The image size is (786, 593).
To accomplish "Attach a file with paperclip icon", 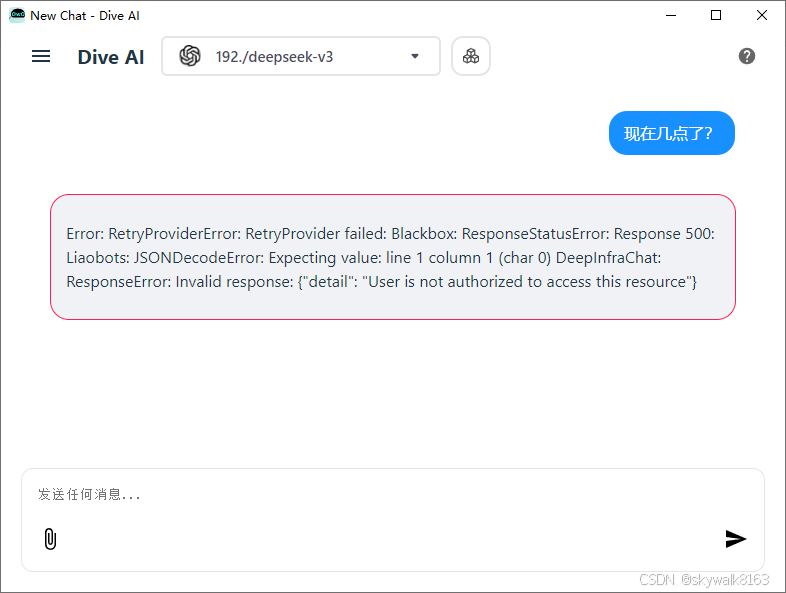I will (x=50, y=539).
